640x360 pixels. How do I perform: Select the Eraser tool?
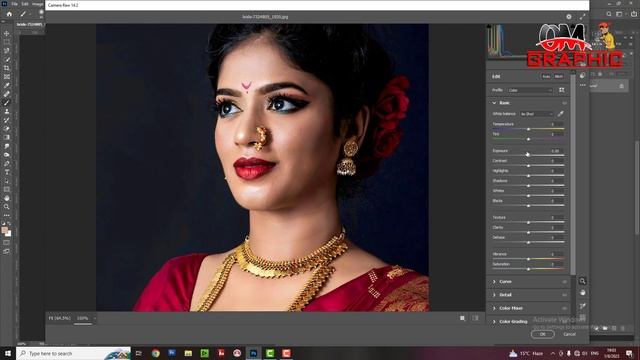coord(7,129)
